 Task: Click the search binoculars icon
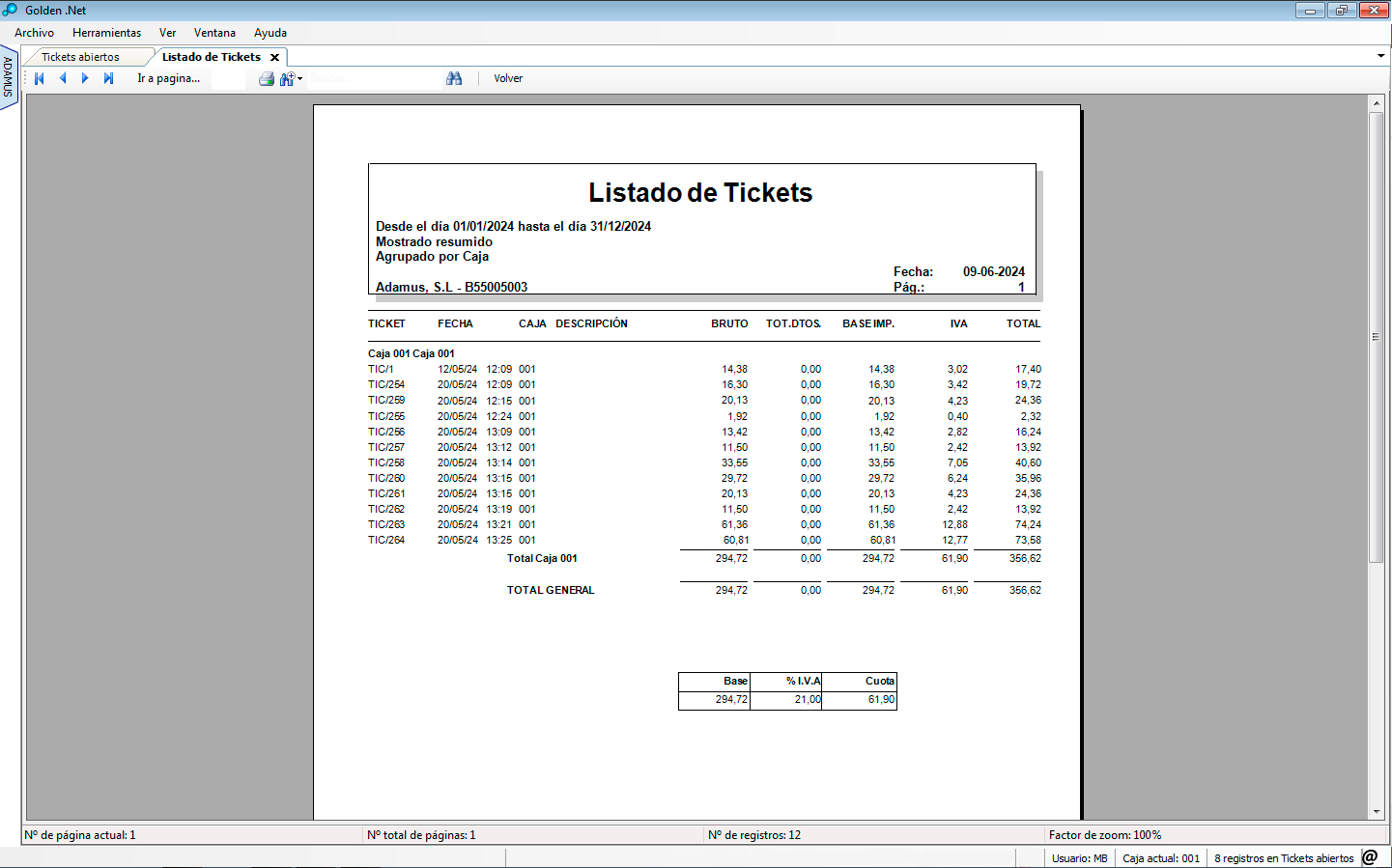(x=454, y=78)
